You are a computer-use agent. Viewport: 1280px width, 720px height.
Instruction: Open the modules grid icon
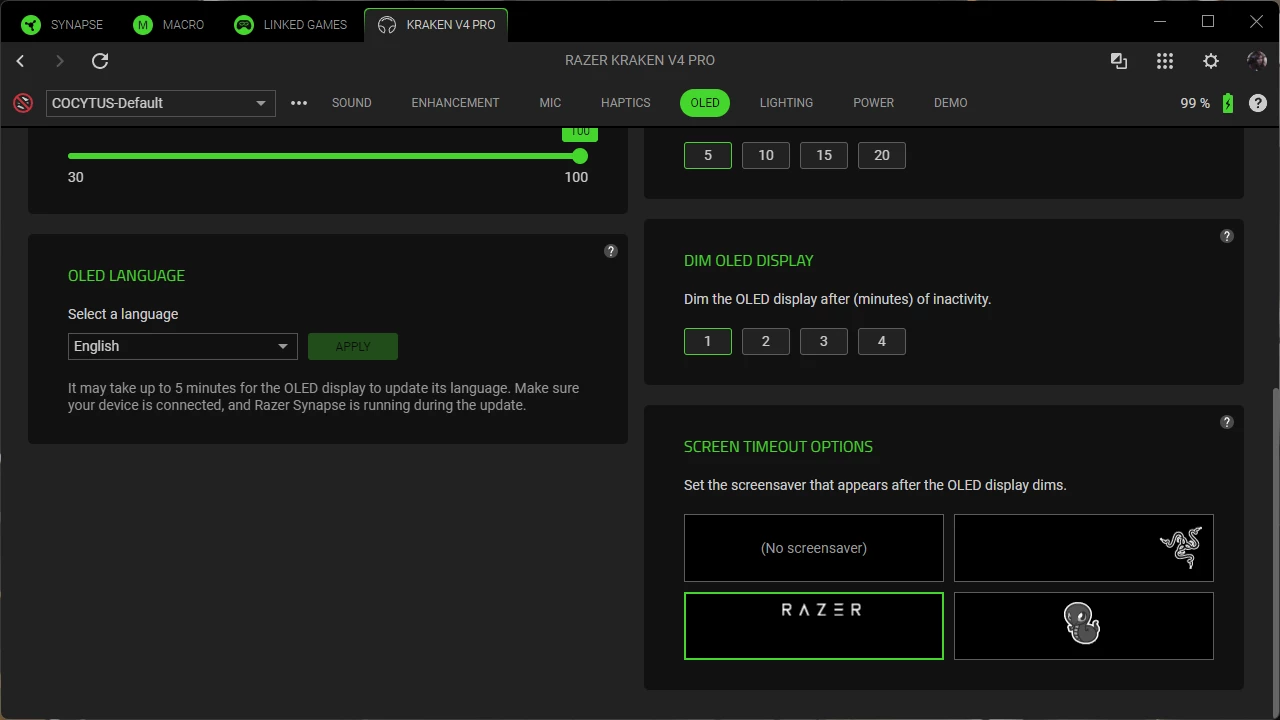[1165, 61]
